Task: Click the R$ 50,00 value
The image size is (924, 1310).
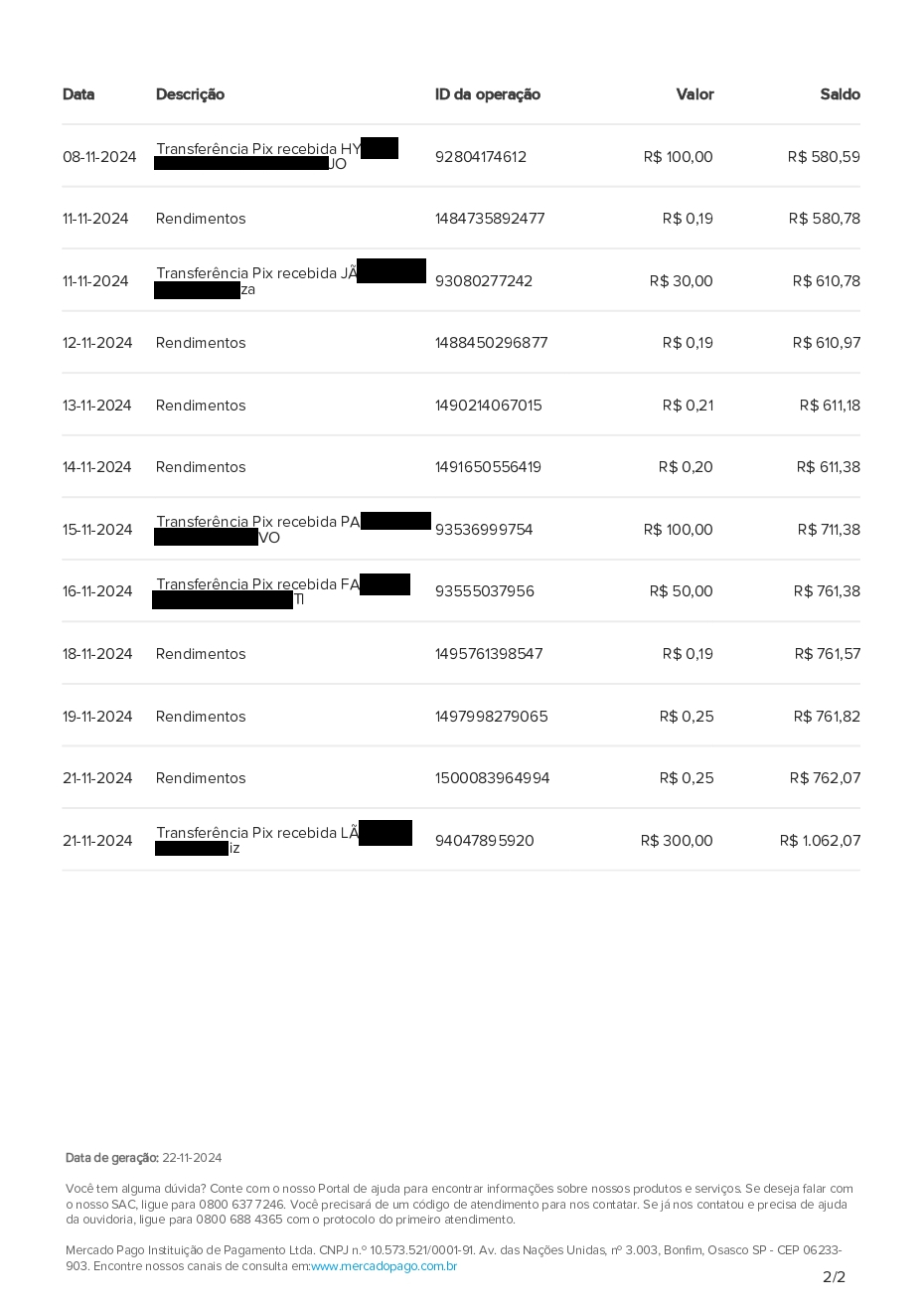Action: pyautogui.click(x=681, y=591)
